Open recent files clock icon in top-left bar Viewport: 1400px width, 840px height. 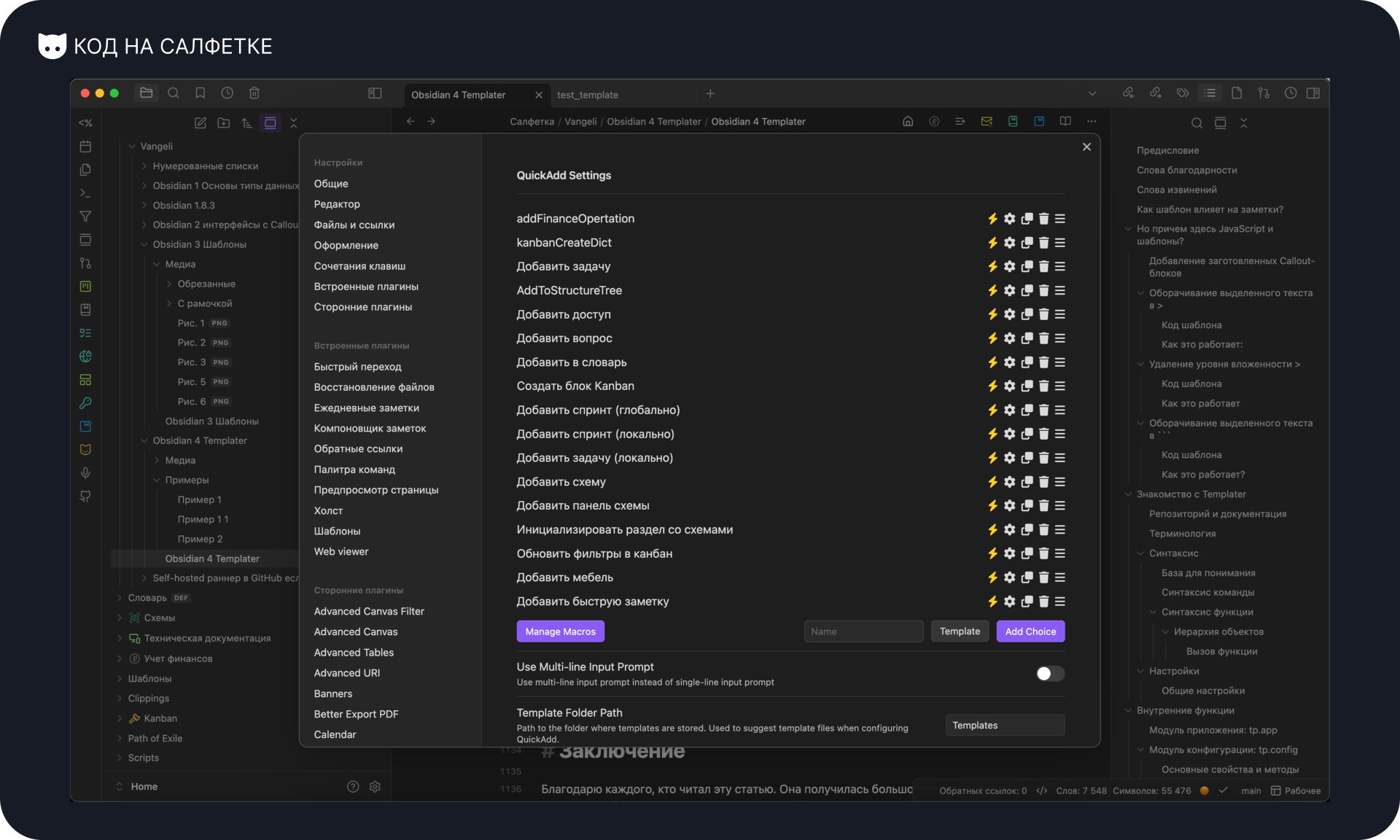[227, 93]
